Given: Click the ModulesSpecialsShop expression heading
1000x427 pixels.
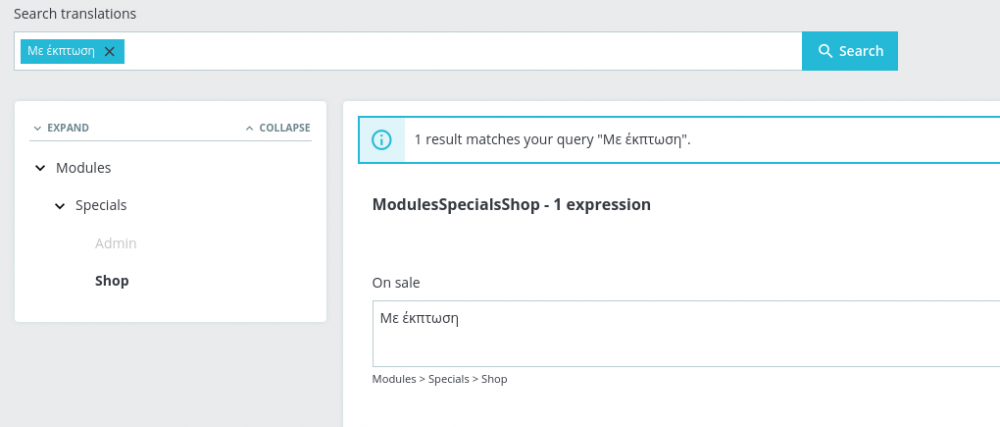Looking at the screenshot, I should (x=511, y=204).
